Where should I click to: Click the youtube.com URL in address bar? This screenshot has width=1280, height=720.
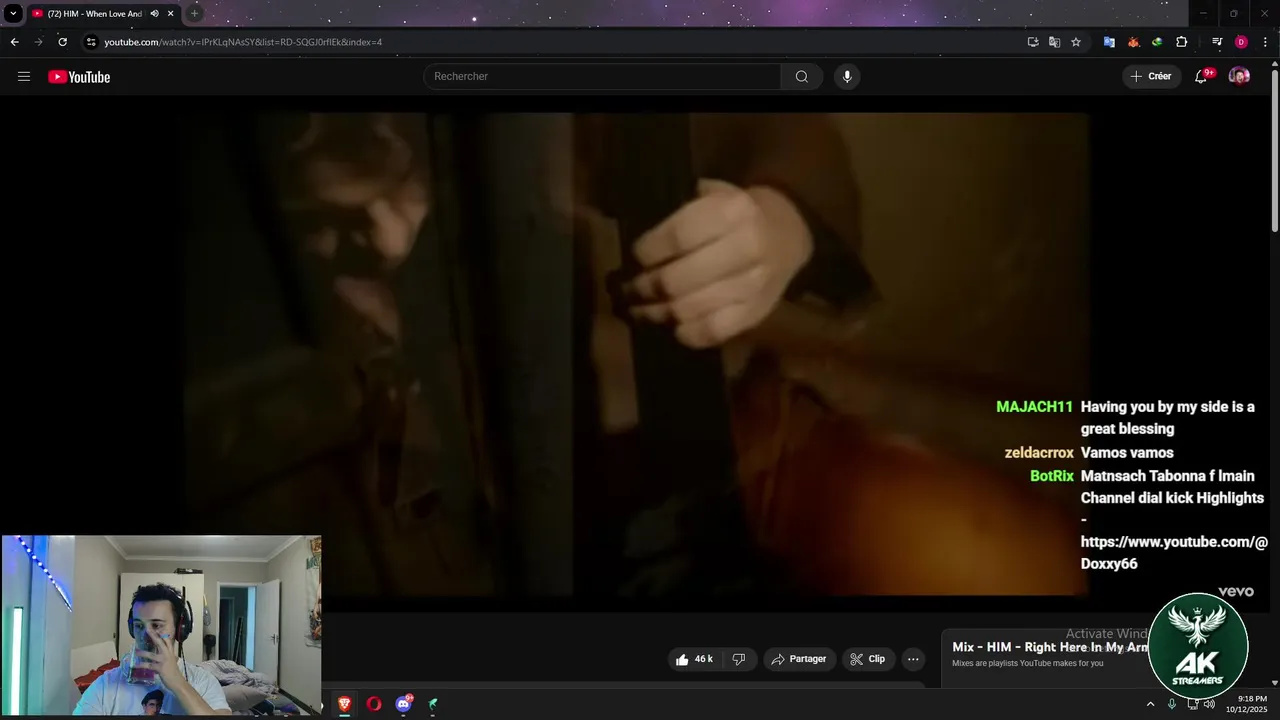[x=243, y=42]
